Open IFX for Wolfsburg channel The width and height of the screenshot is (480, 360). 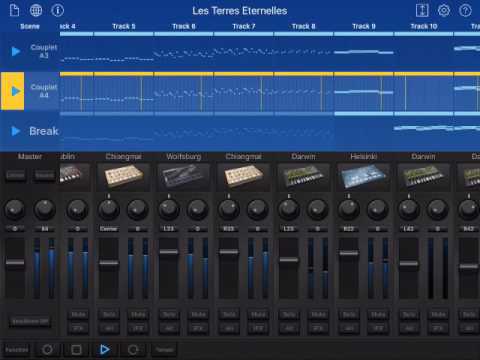[x=198, y=328]
